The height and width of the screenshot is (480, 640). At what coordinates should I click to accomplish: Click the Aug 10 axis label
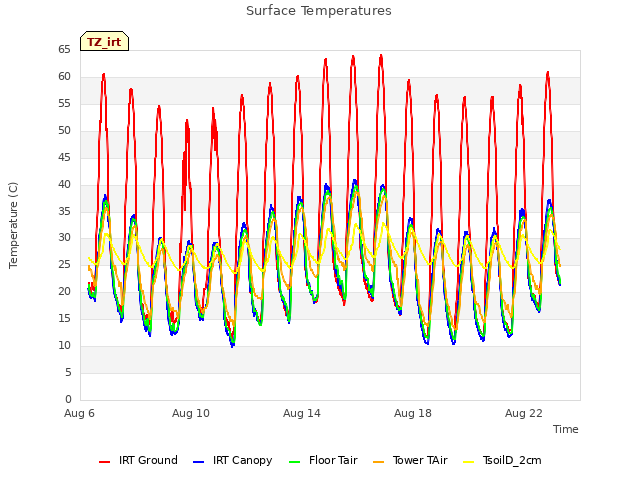point(191,413)
